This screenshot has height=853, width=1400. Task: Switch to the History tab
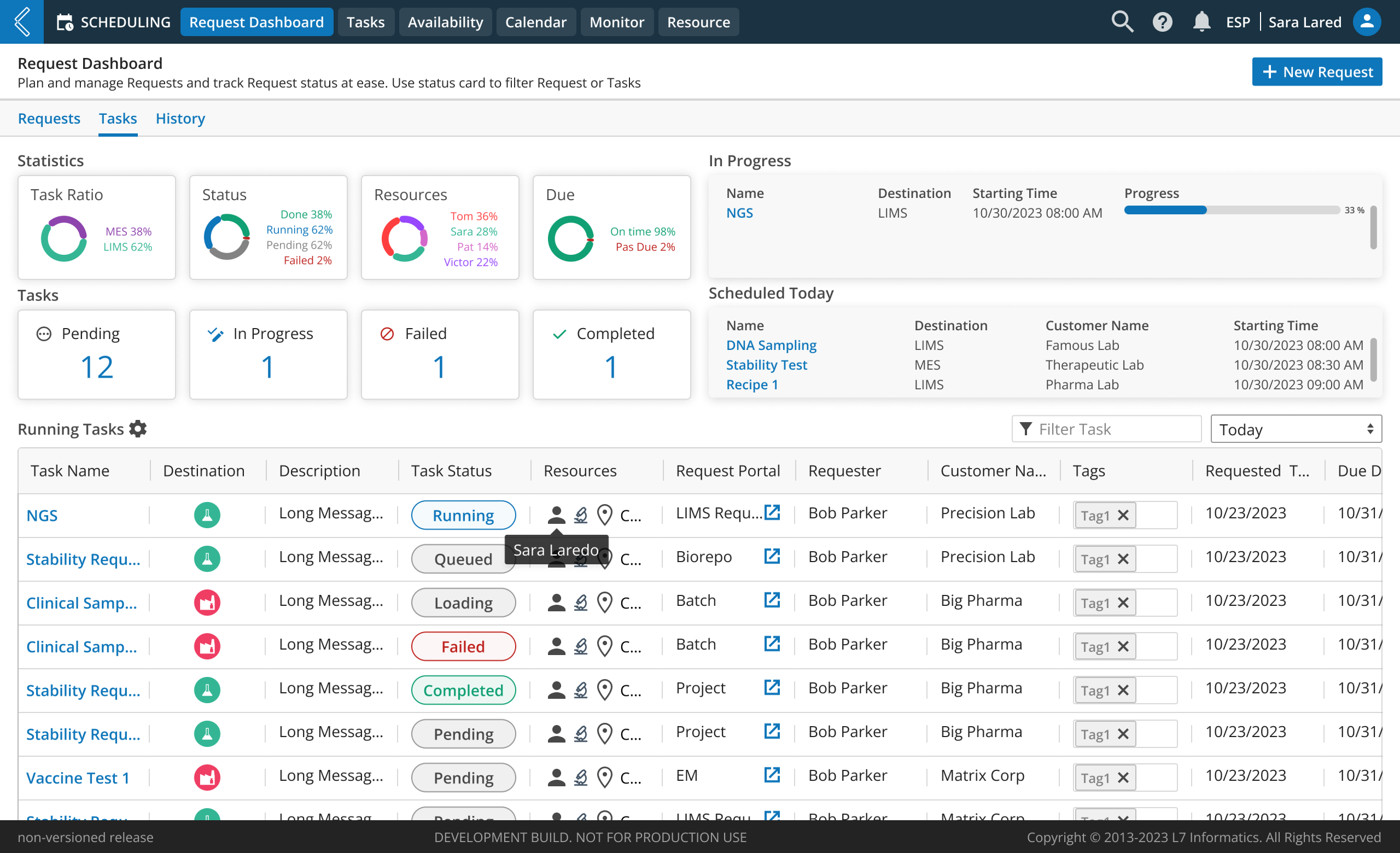point(180,118)
